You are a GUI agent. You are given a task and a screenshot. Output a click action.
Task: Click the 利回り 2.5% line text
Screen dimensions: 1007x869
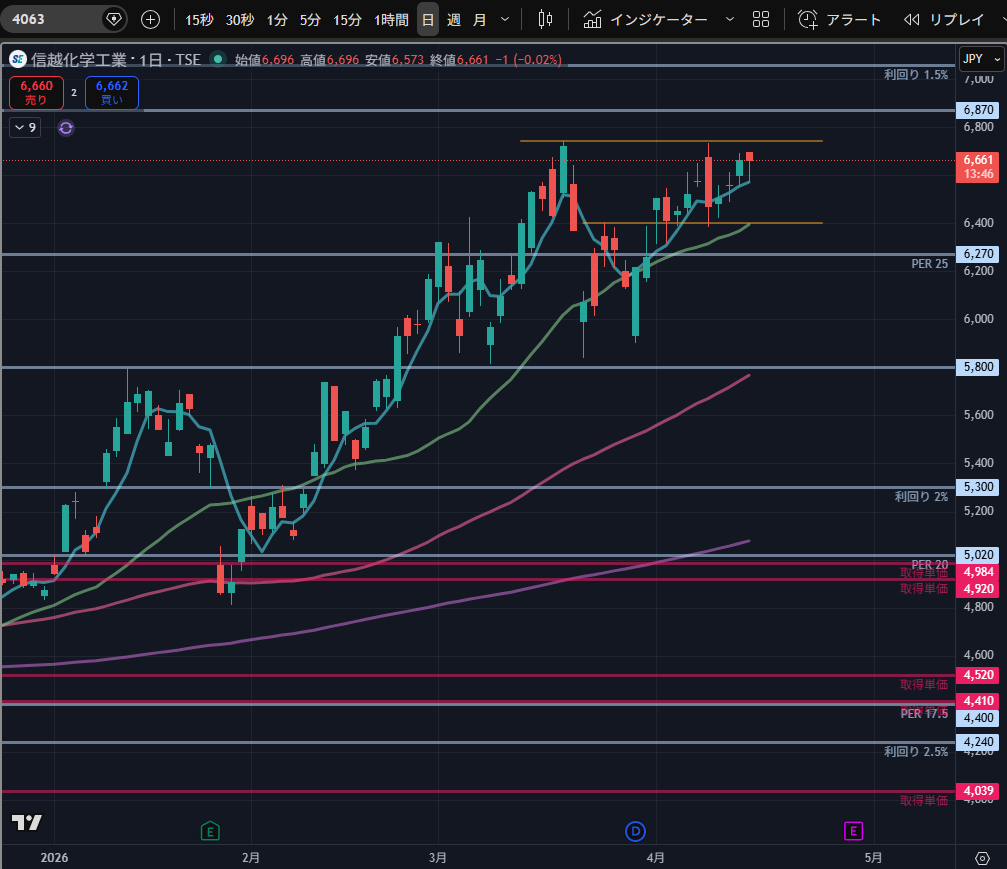(x=916, y=751)
